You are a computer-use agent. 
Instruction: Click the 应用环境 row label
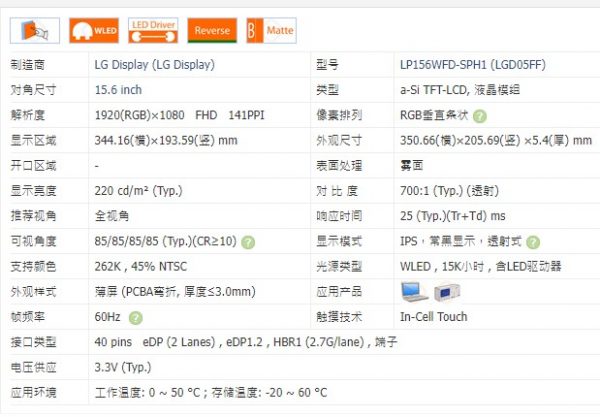coord(33,393)
